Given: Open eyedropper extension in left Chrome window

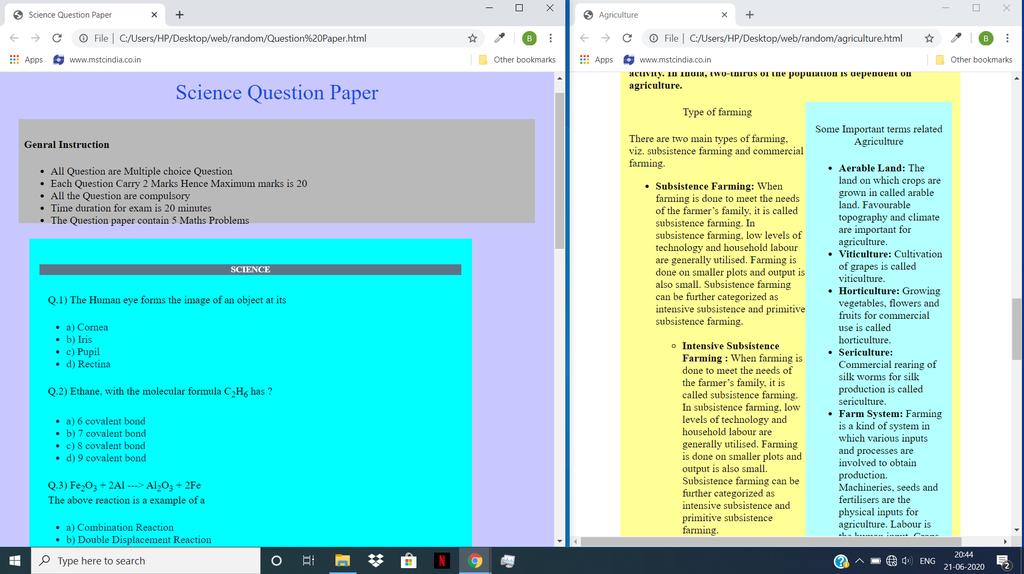Looking at the screenshot, I should 500,39.
